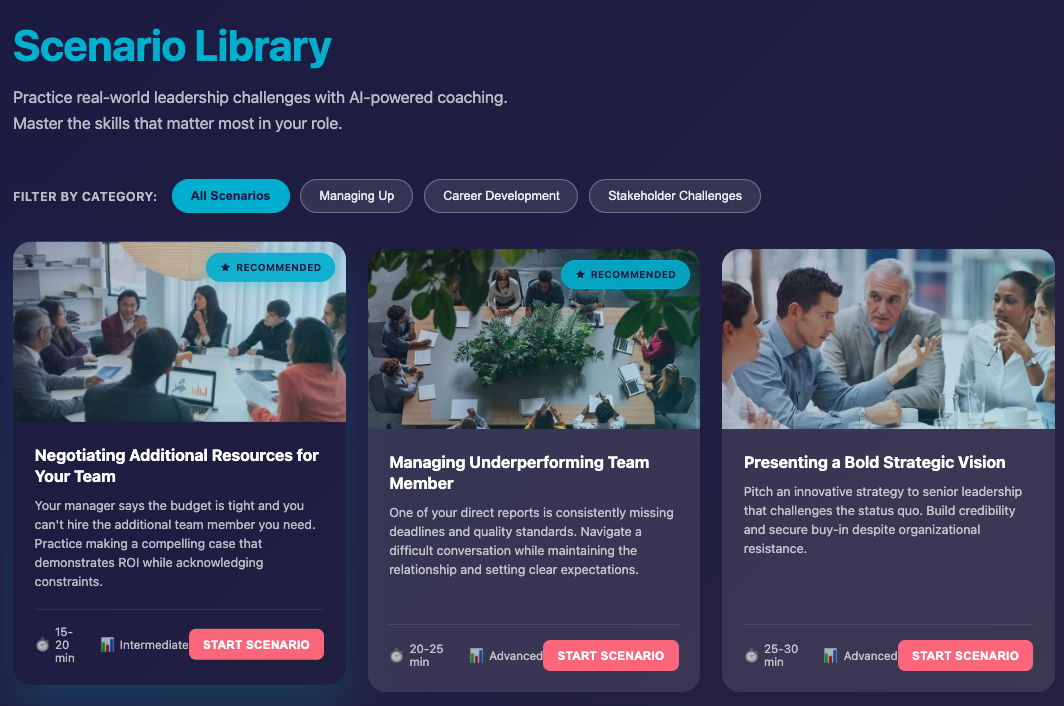
Task: Start the Negotiating Additional Resources scenario
Action: tap(256, 644)
